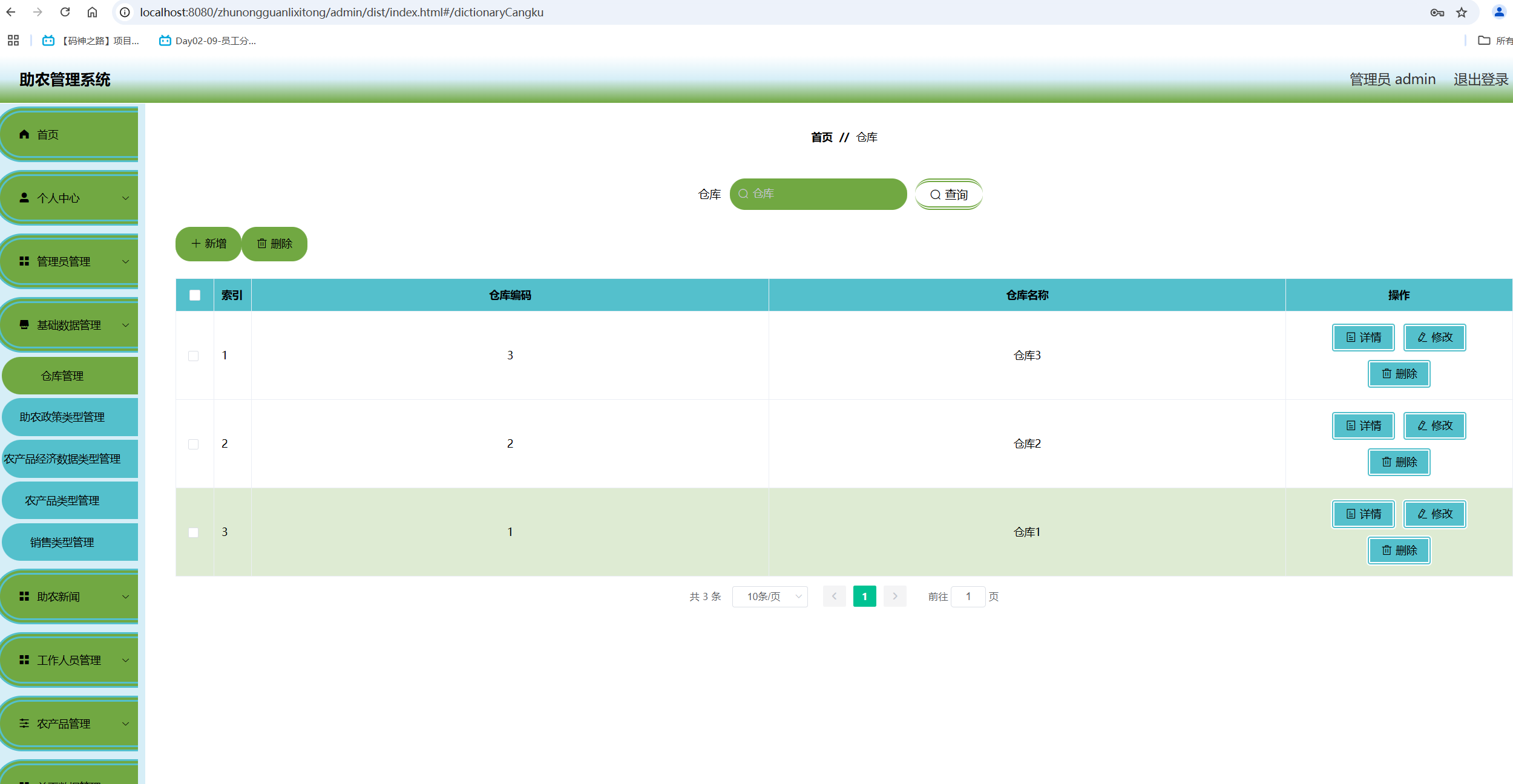Open the 【码神之路】项目 bookmark
This screenshot has width=1513, height=784.
coord(91,41)
